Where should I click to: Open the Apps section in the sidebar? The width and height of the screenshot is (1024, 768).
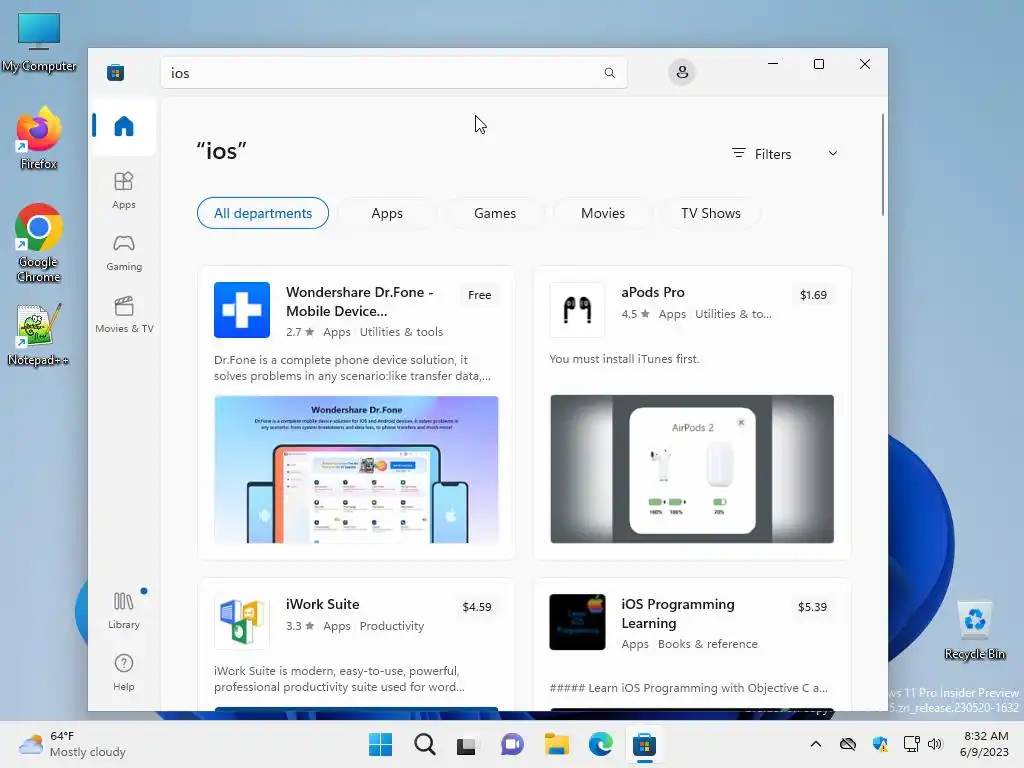(123, 191)
